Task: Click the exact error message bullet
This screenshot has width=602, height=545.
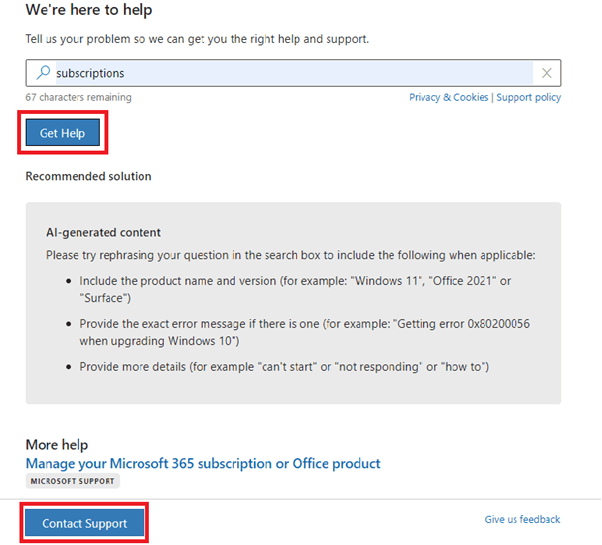Action: (x=304, y=332)
